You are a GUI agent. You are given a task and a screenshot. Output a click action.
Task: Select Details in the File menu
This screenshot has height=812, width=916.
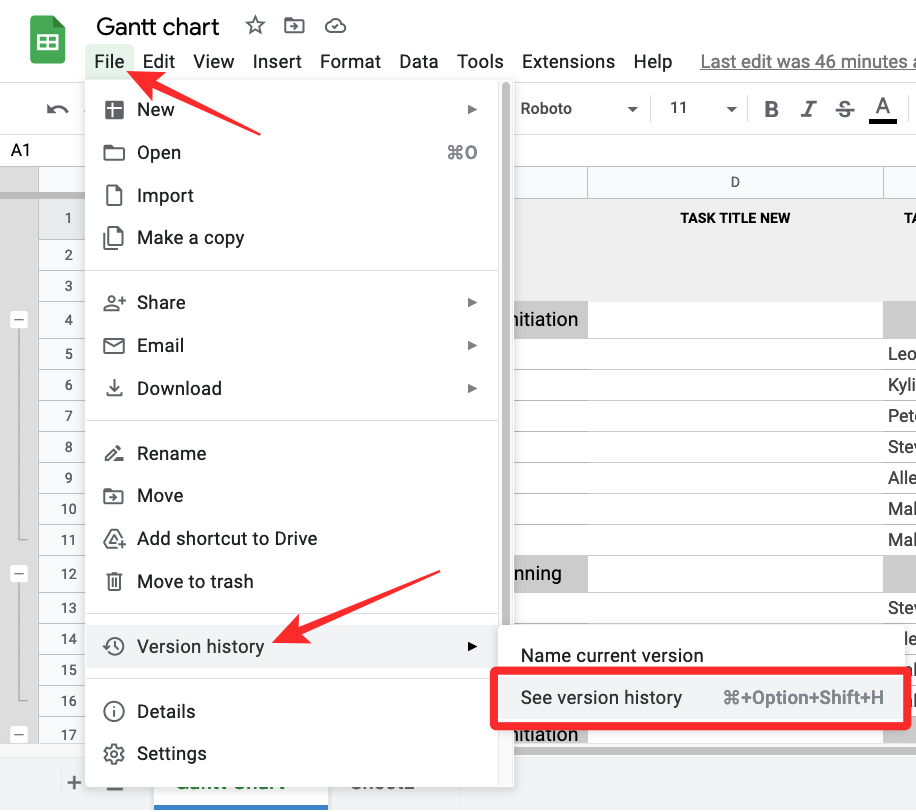pos(292,712)
